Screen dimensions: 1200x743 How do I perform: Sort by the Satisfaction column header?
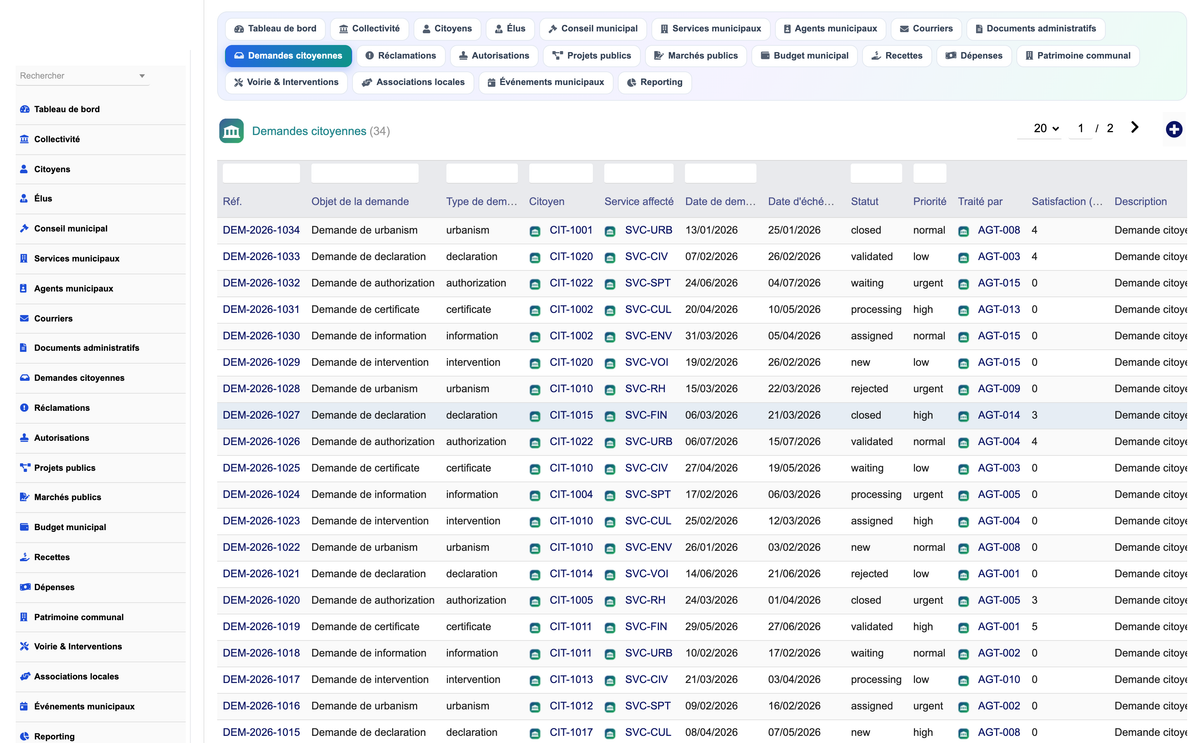[1067, 201]
